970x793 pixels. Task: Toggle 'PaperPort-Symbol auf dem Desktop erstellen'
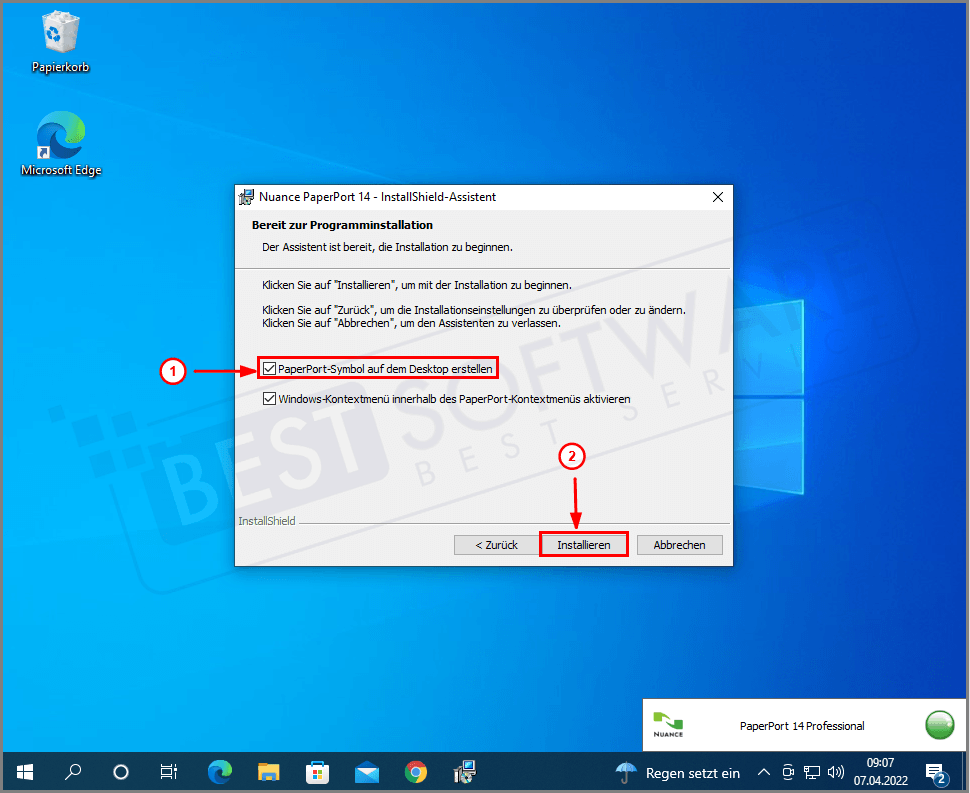pyautogui.click(x=270, y=368)
